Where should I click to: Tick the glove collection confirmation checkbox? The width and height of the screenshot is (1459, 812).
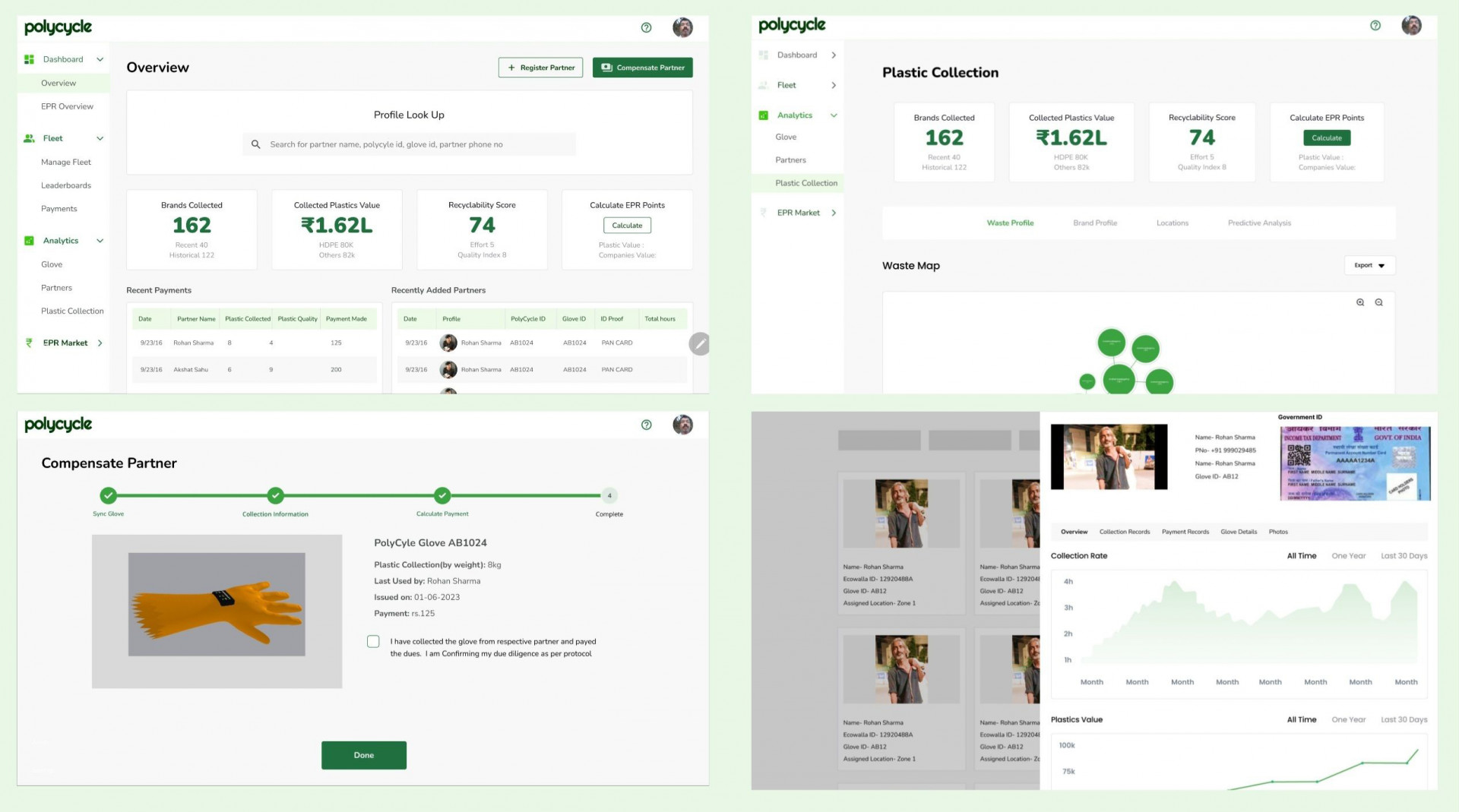point(373,642)
